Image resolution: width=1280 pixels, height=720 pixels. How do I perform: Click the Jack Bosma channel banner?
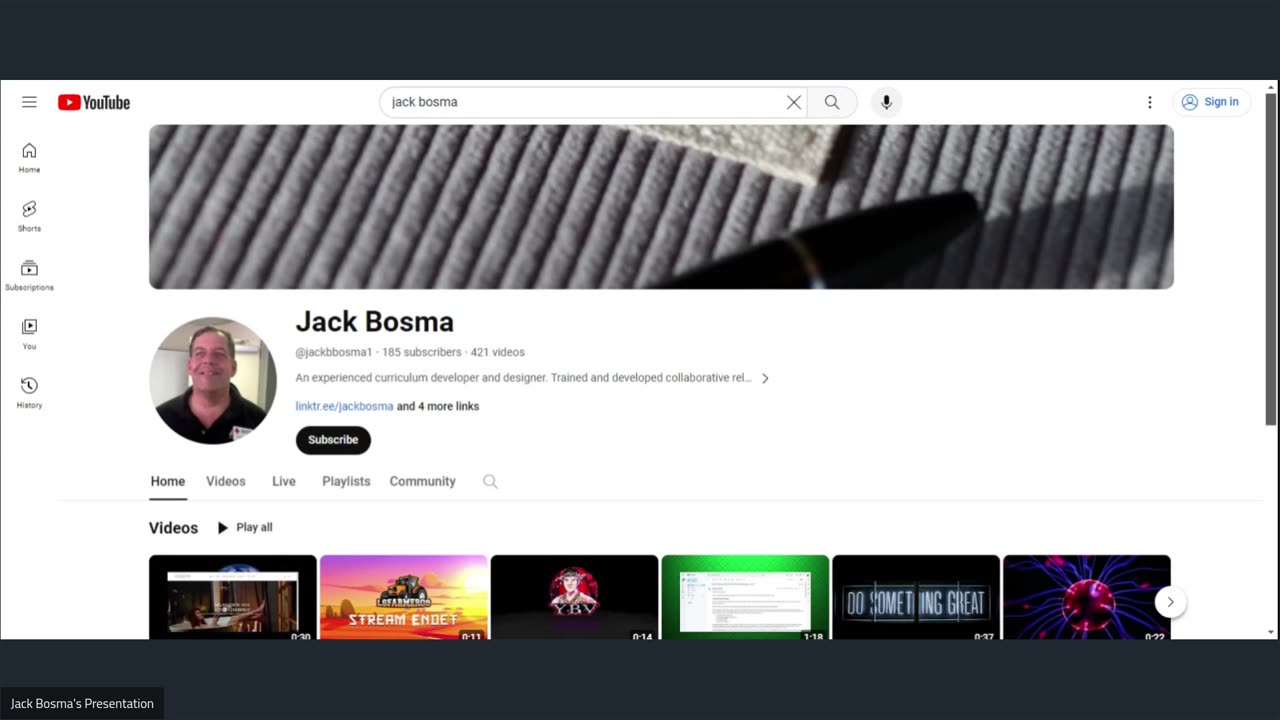click(661, 207)
